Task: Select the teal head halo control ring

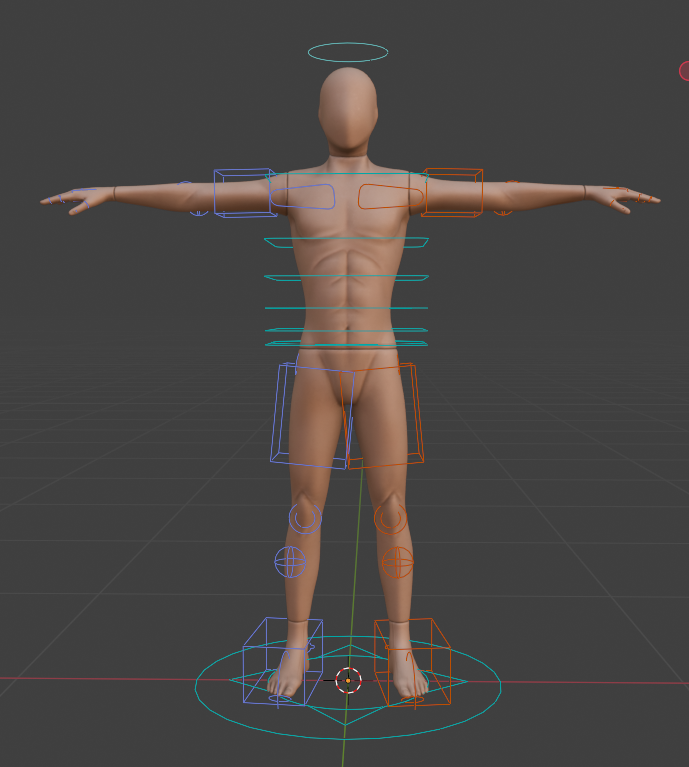Action: pos(348,52)
